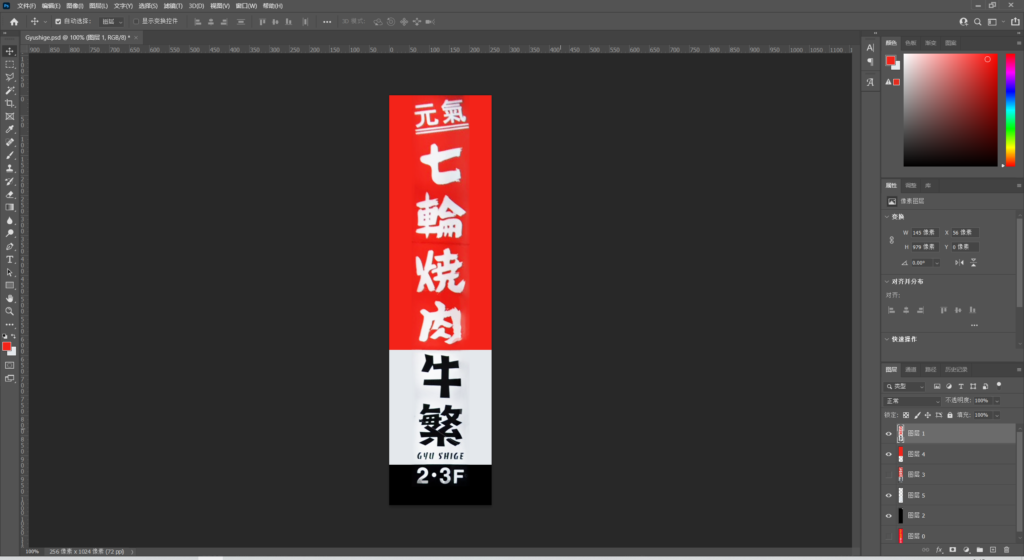Show hidden layer 图层 3
Screen dimensions: 1024x560
[888, 474]
